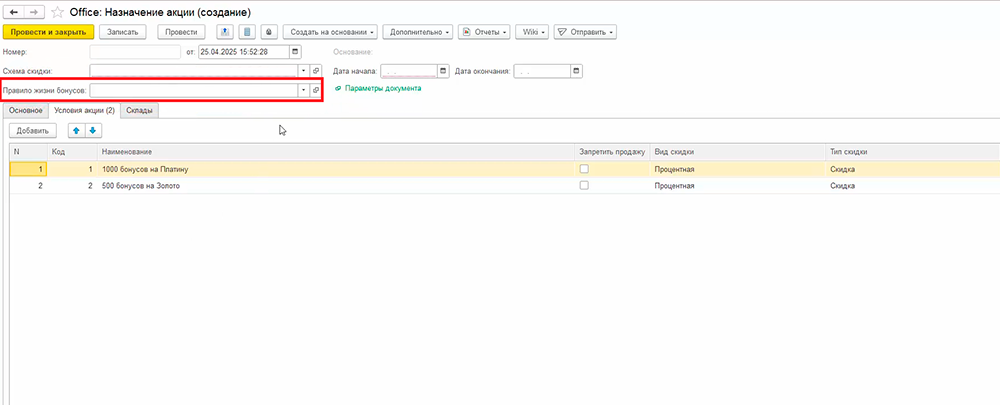Add form to favorites with star icon

coord(57,11)
